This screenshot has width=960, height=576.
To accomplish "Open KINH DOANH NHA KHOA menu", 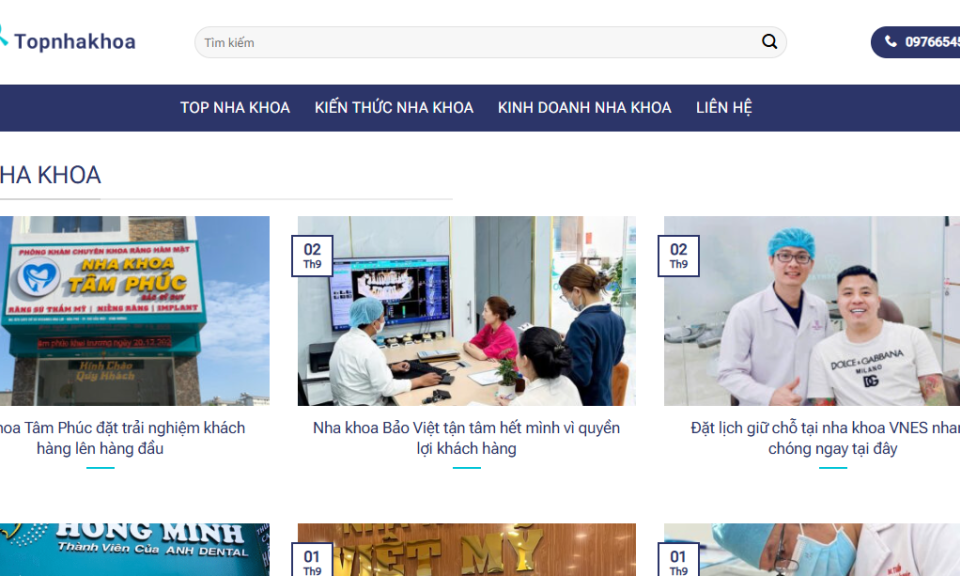I will tap(584, 108).
